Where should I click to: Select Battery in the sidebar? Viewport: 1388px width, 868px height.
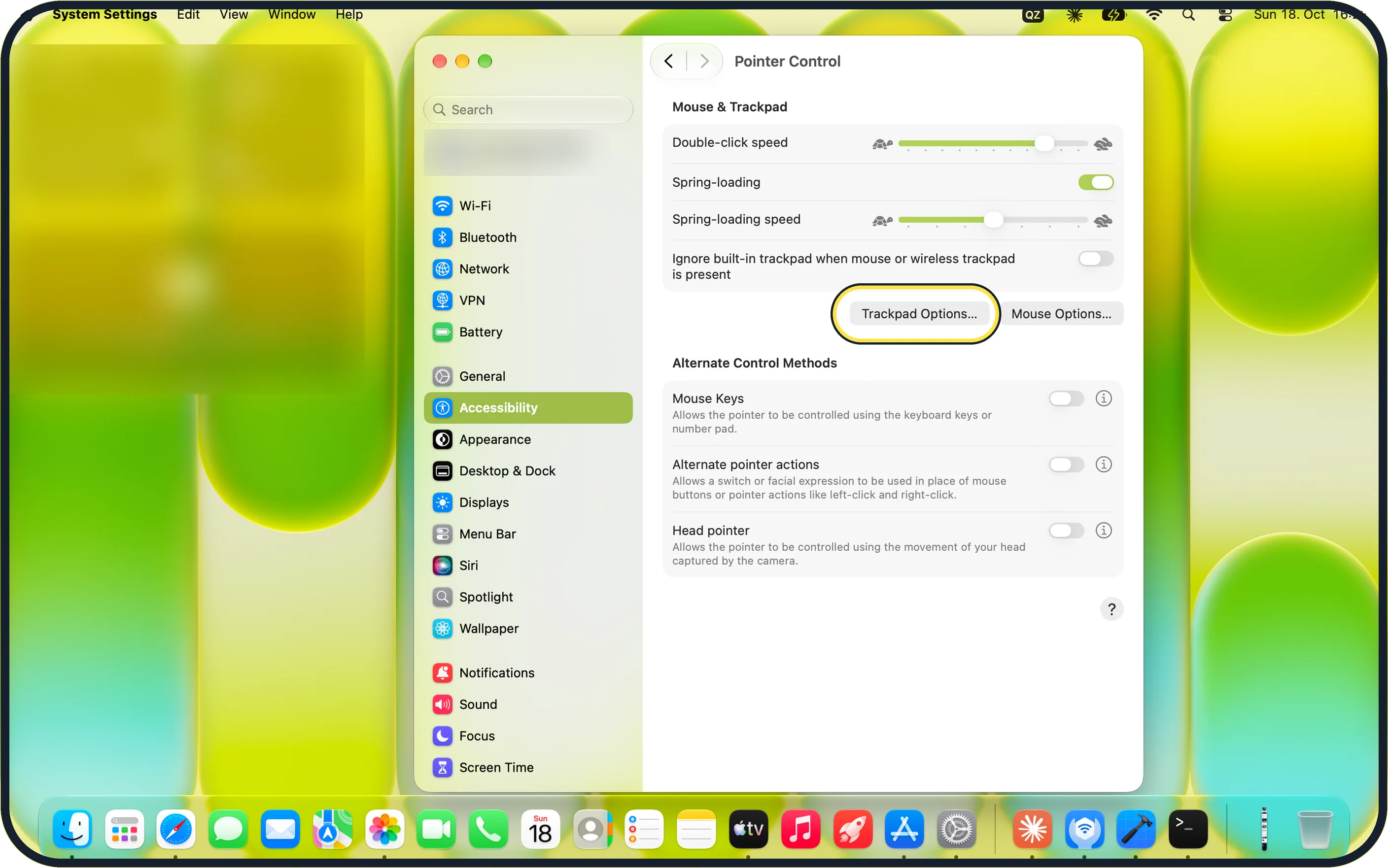[x=528, y=332]
